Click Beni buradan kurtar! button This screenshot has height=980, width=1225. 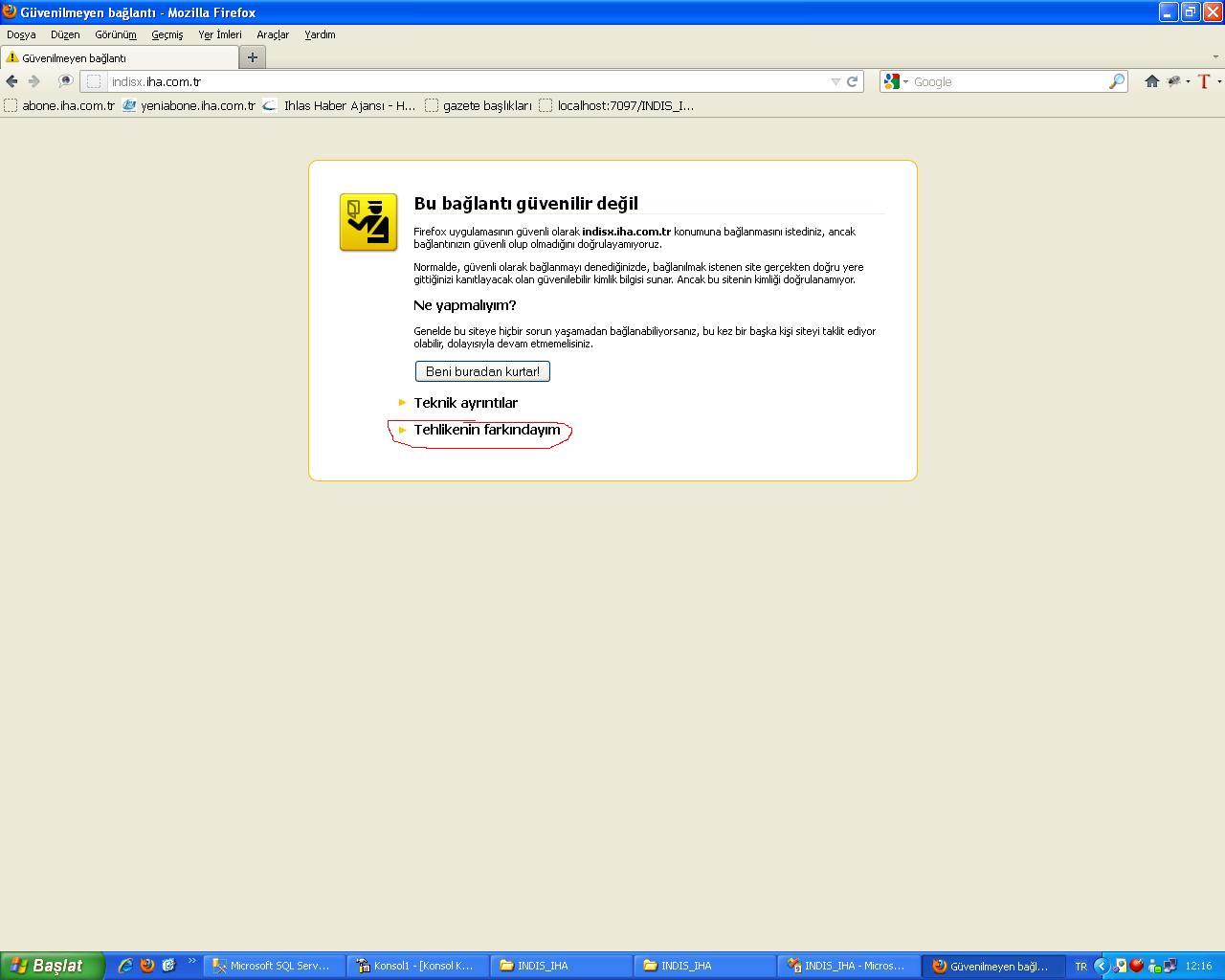(x=482, y=371)
